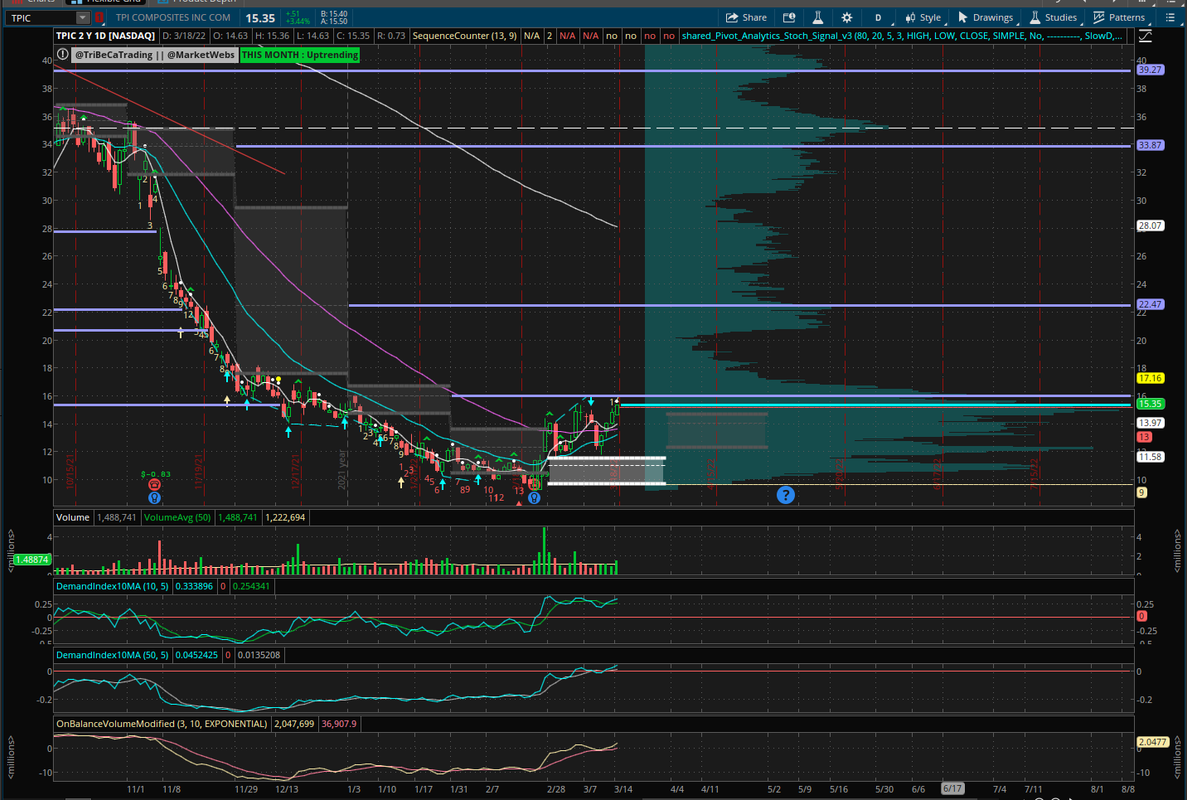Click the TPIC 2 Y 1D [NASDAQ] header
1187x800 pixels.
click(105, 36)
